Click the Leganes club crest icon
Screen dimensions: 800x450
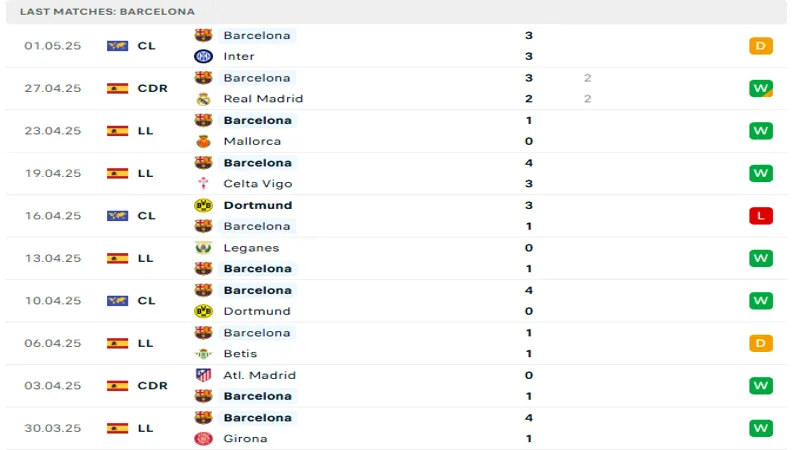[204, 248]
